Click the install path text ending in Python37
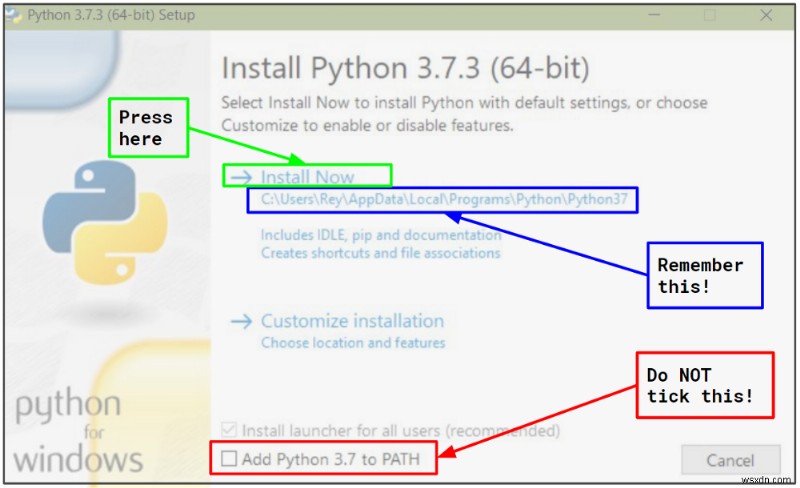This screenshot has height=488, width=800. pos(444,199)
